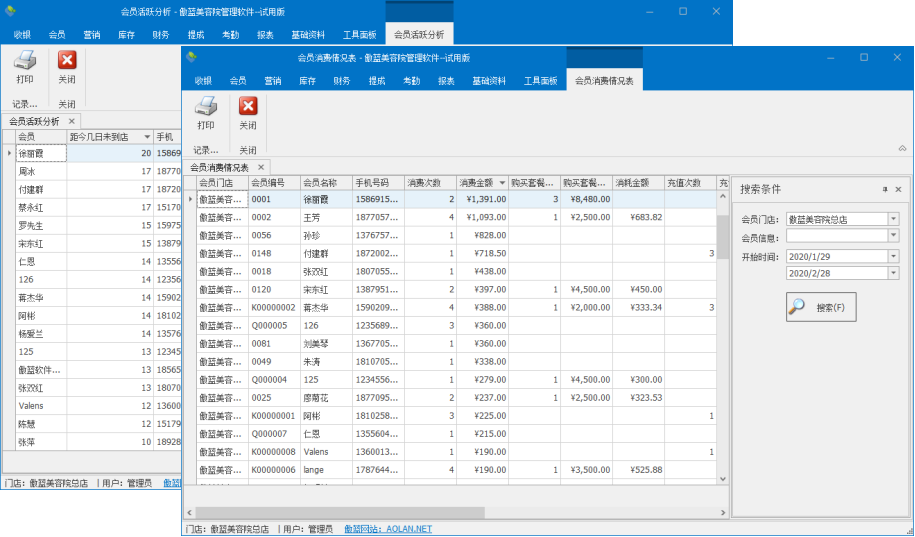
Task: Select amount cell ¥1,391.00
Action: [483, 199]
